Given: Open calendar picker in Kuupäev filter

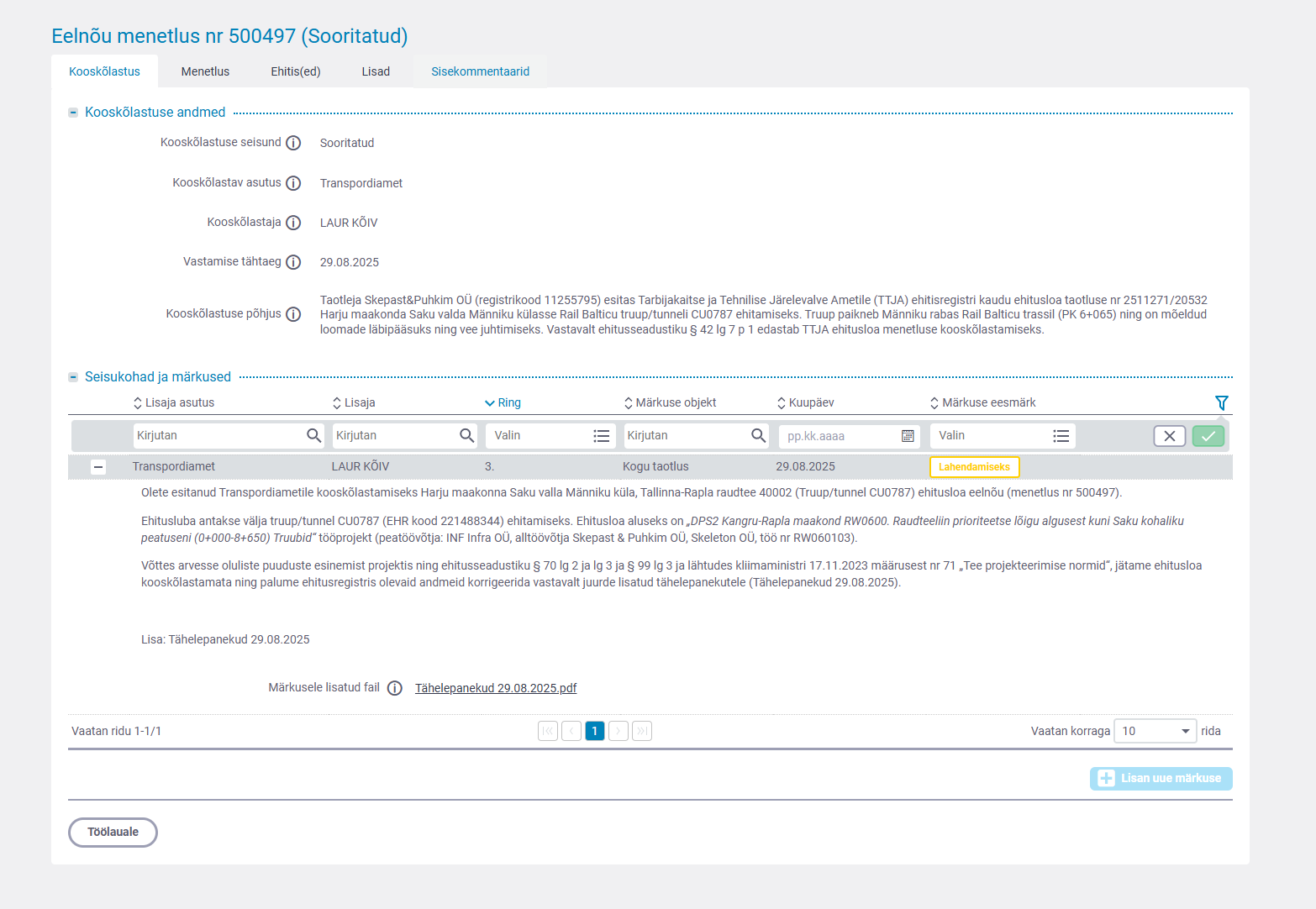Looking at the screenshot, I should click(x=908, y=436).
